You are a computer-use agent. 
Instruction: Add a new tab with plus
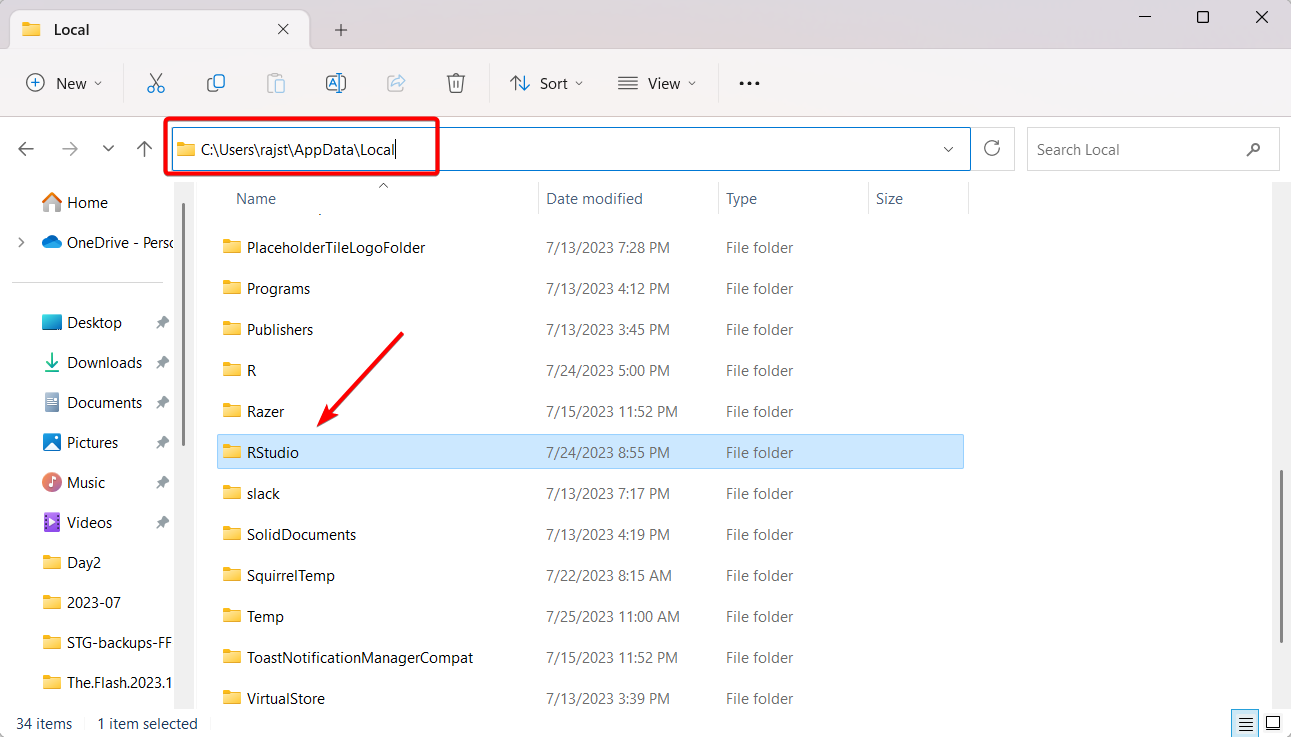pos(341,30)
